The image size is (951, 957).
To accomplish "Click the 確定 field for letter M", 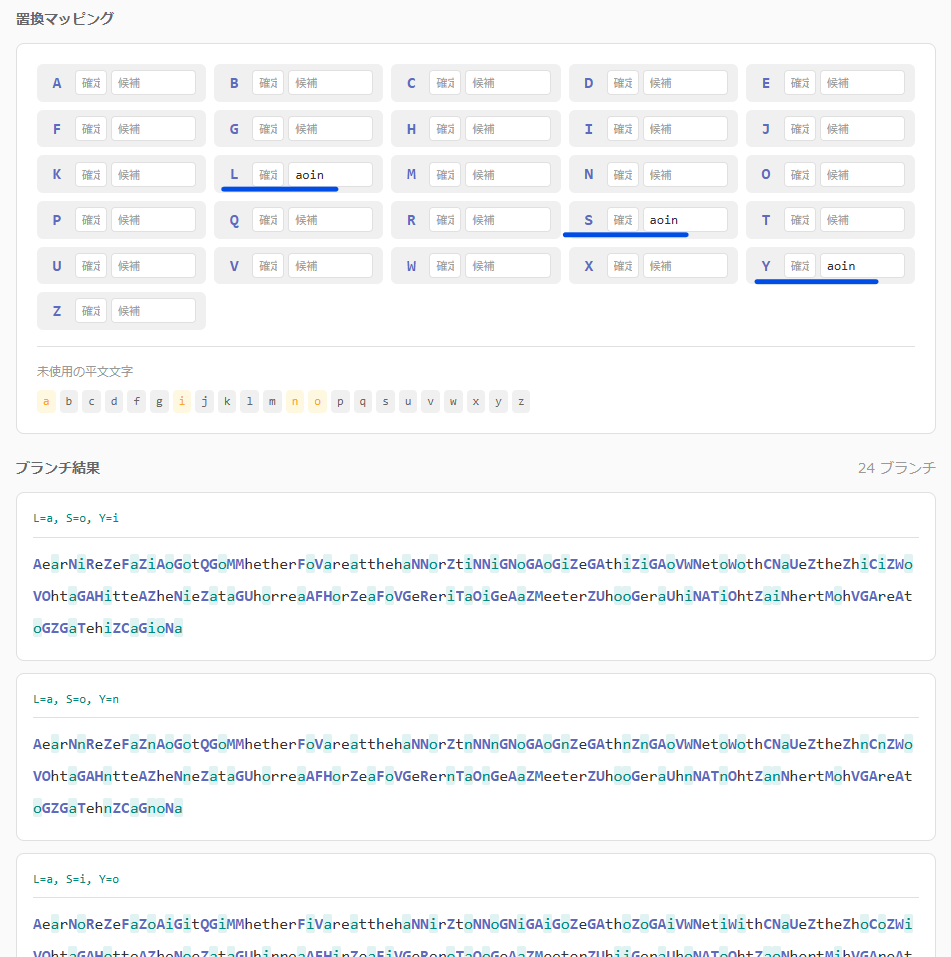I will point(445,175).
